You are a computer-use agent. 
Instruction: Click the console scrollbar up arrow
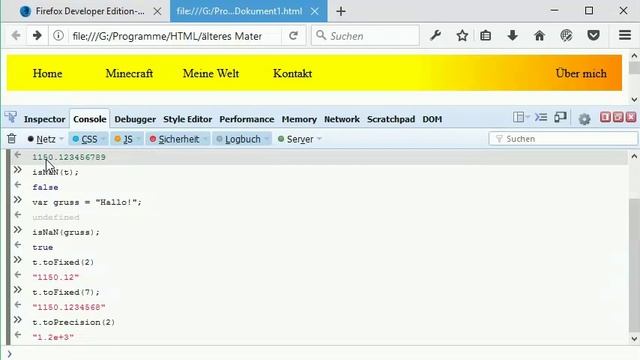(x=634, y=156)
